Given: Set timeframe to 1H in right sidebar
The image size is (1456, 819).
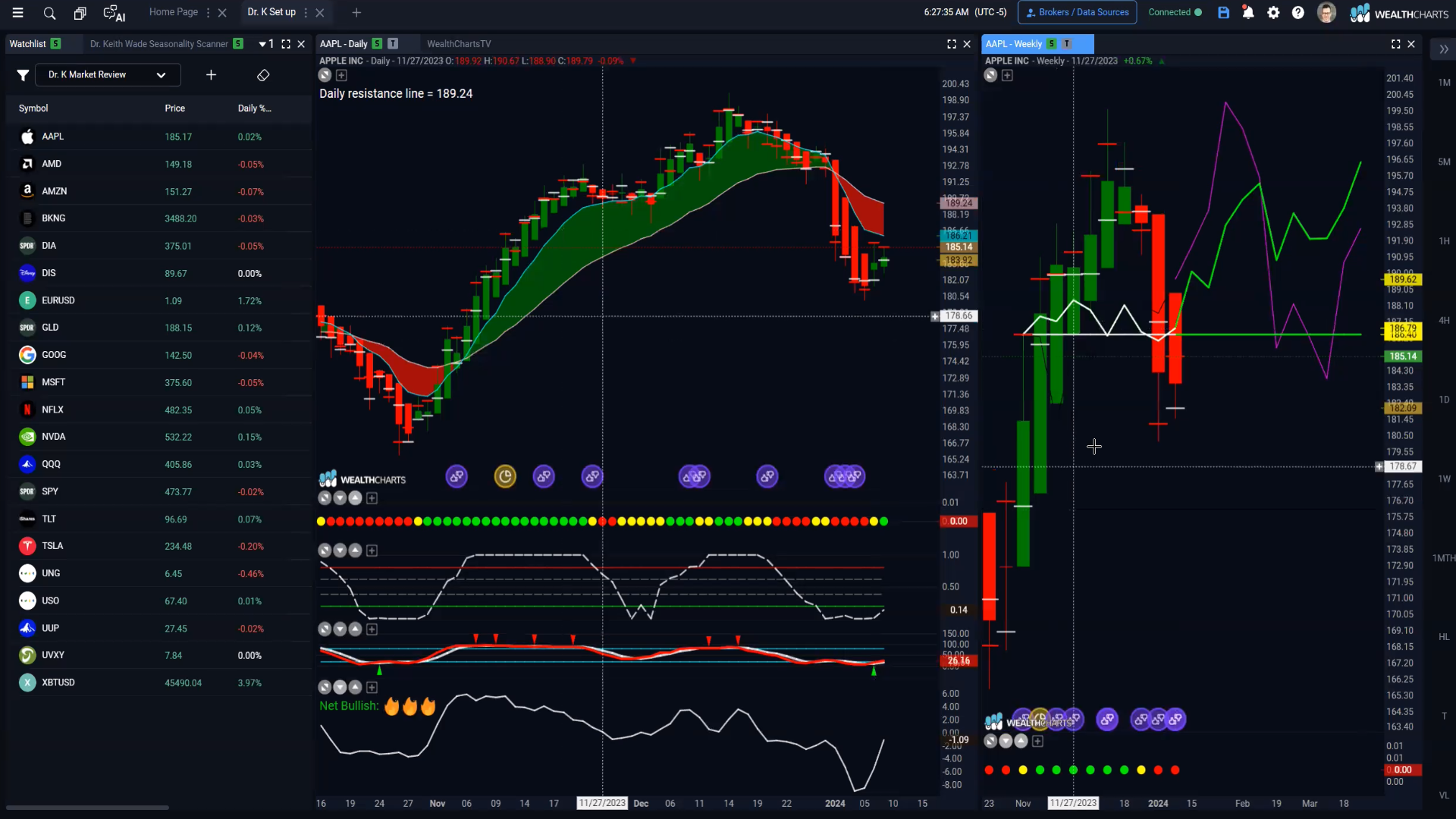Looking at the screenshot, I should click(1444, 241).
